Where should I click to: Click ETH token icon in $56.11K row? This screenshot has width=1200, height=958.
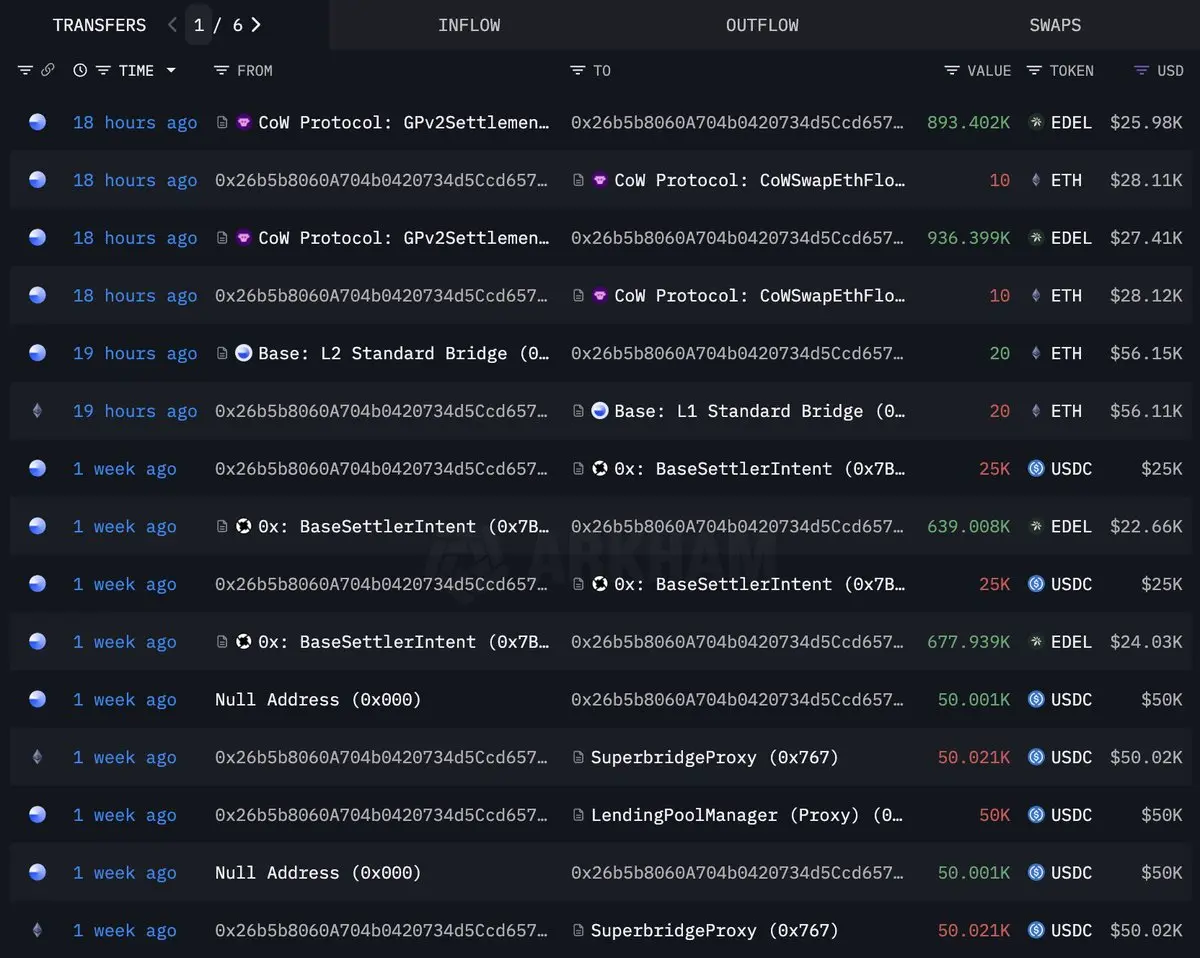pos(1036,411)
